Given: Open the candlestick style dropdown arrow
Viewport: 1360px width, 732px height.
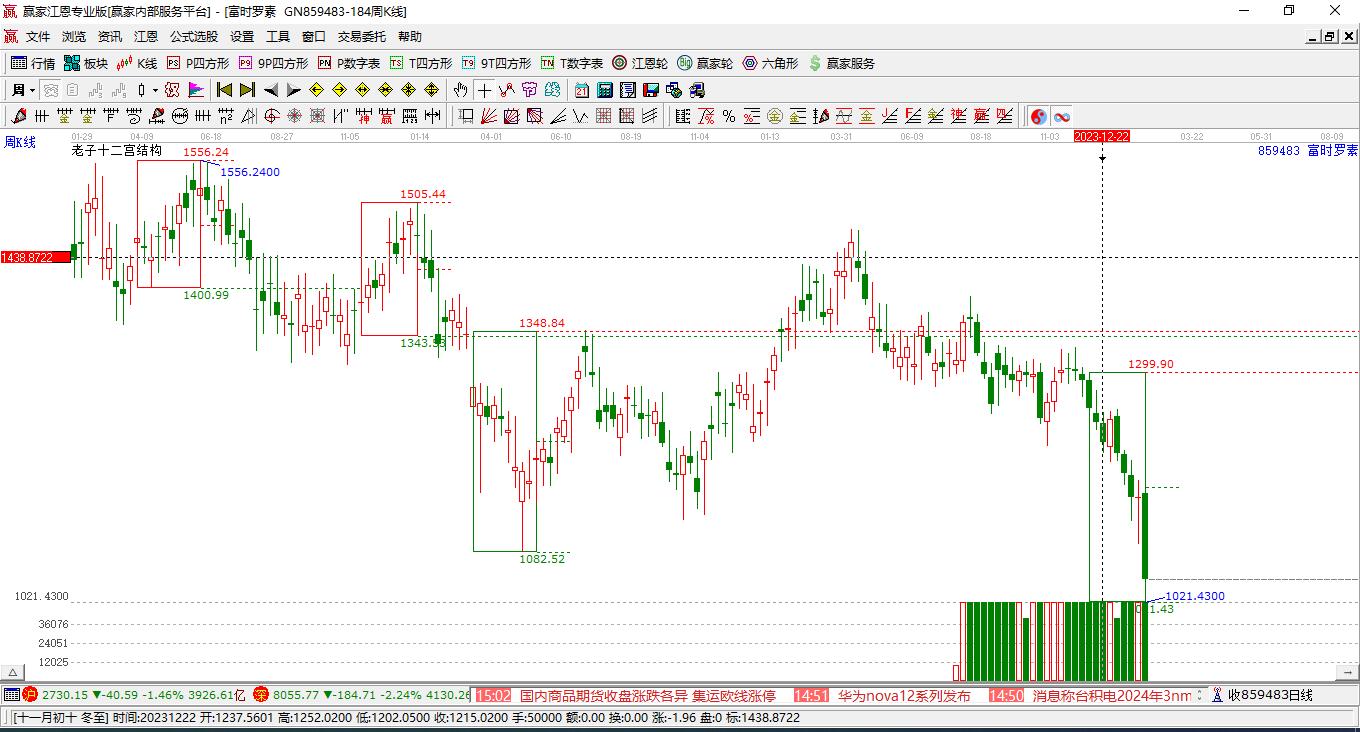Looking at the screenshot, I should click(x=155, y=90).
